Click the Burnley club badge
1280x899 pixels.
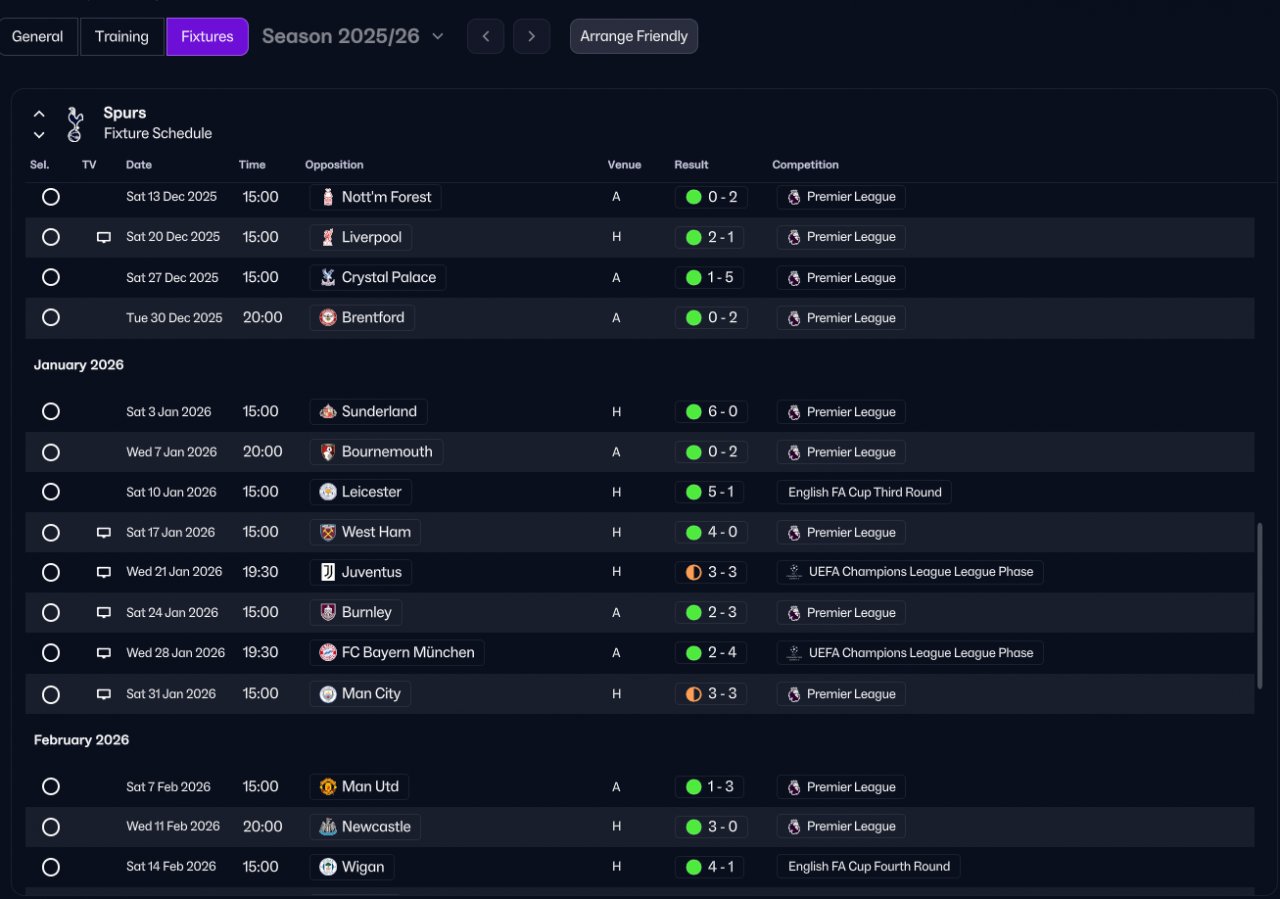327,612
